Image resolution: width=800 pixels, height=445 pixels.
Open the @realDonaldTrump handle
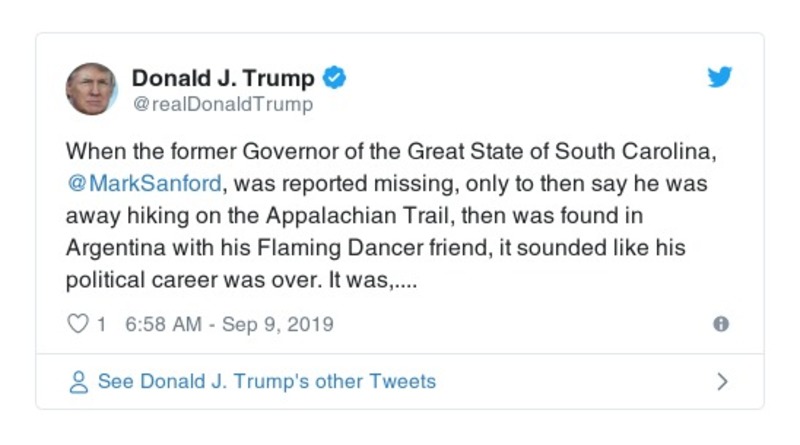(222, 104)
